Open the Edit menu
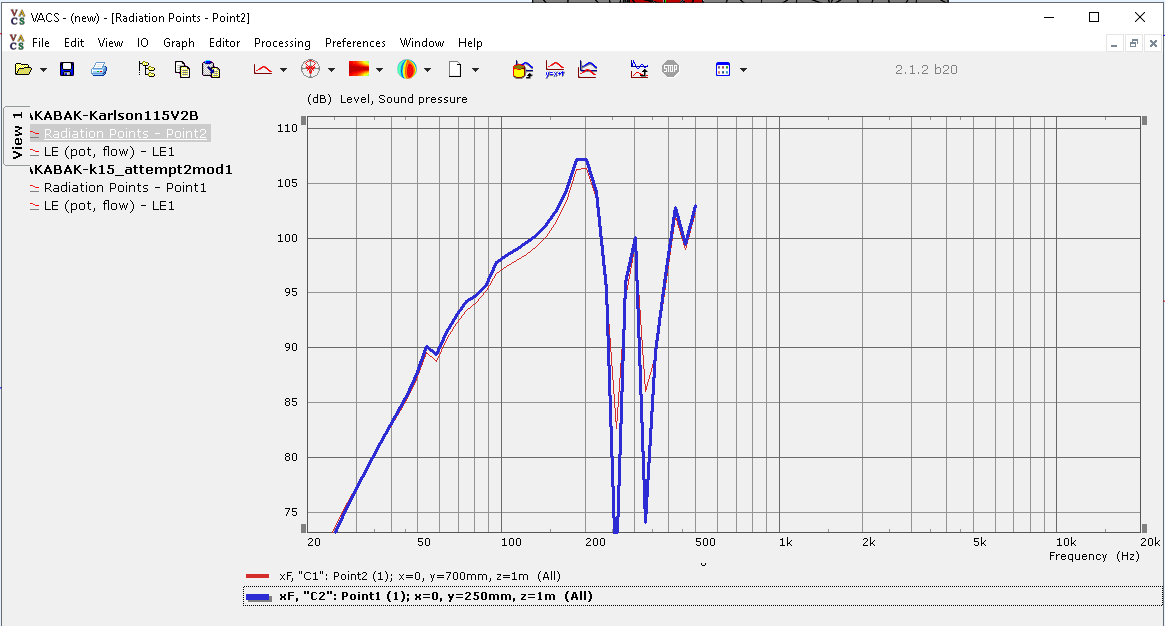The height and width of the screenshot is (626, 1165). tap(74, 43)
